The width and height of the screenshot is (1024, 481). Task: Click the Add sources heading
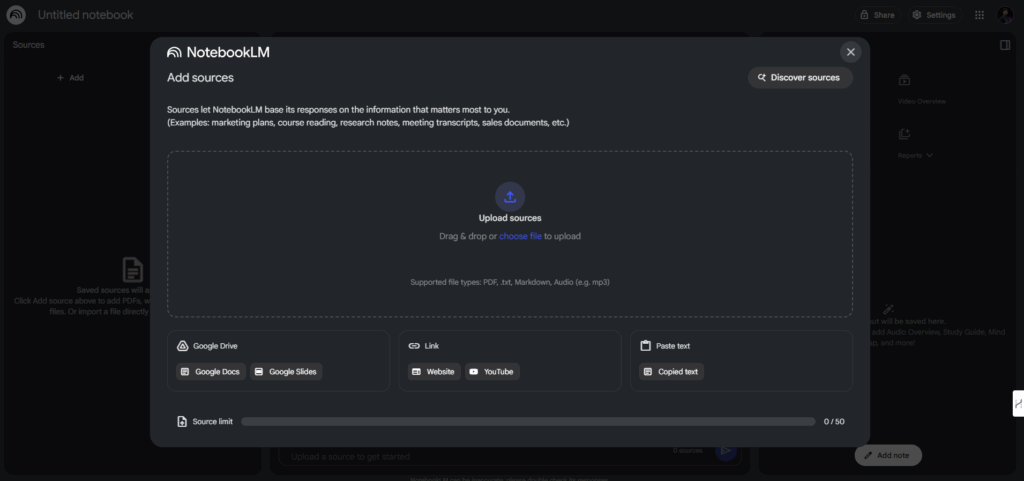200,78
